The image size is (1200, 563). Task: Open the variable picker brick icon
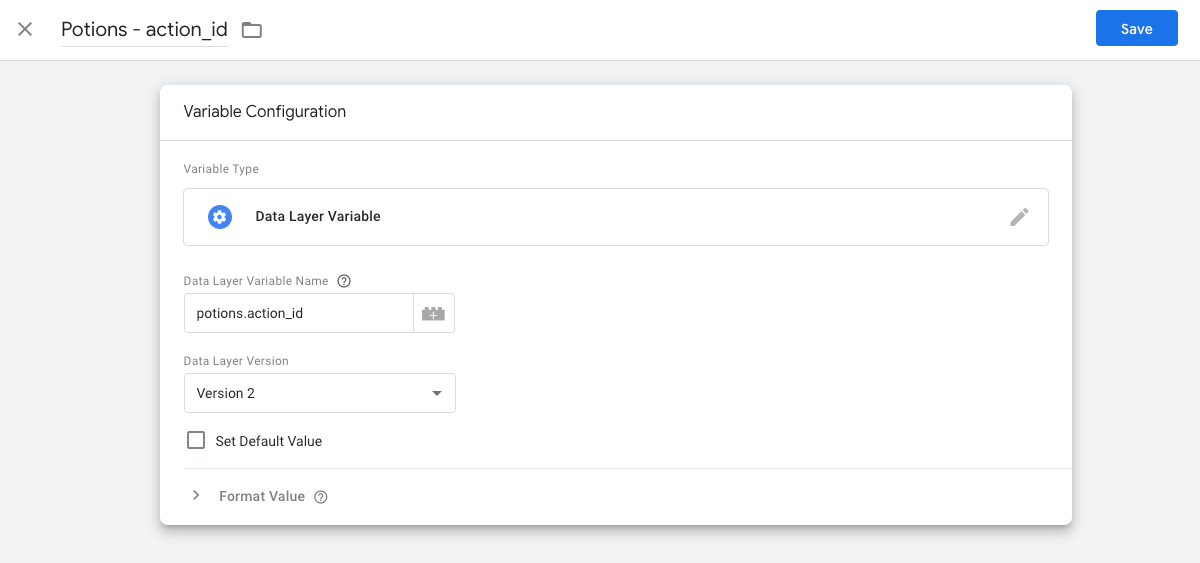[x=434, y=313]
